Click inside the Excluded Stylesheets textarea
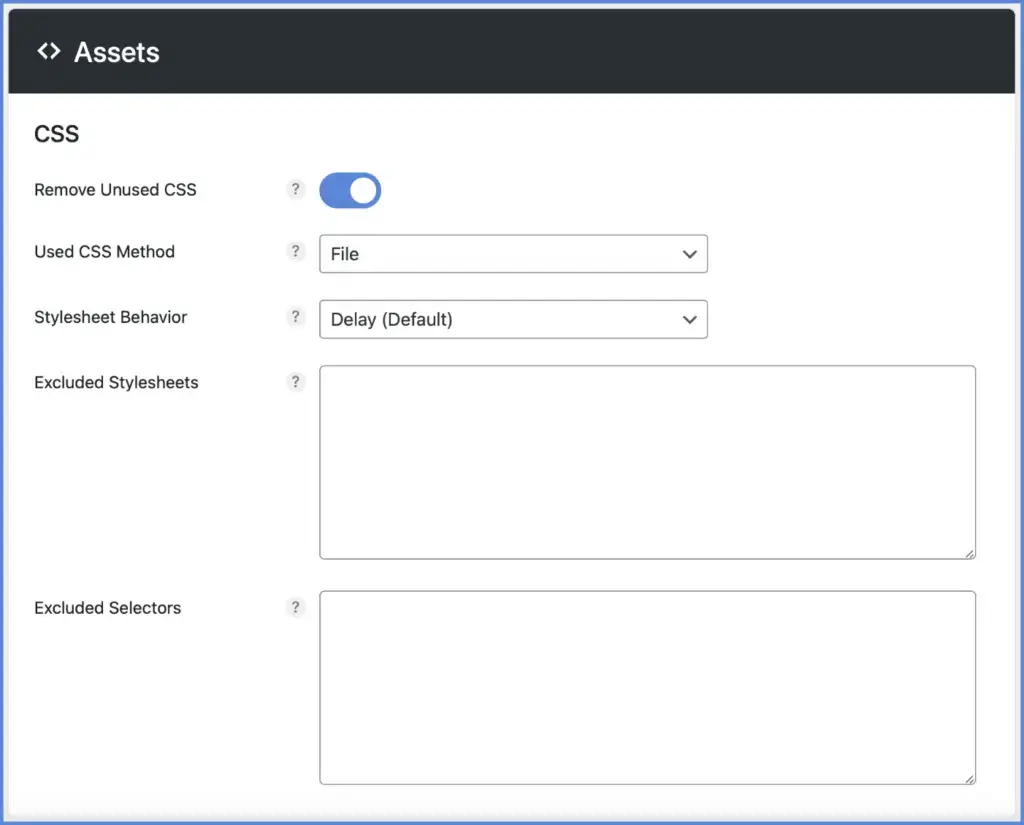 coord(648,462)
